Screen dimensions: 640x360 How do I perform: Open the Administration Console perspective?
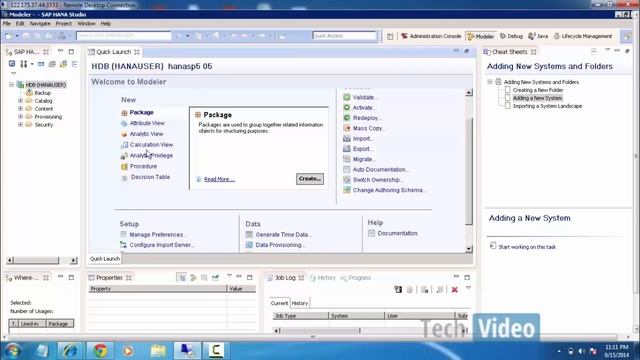pos(431,36)
